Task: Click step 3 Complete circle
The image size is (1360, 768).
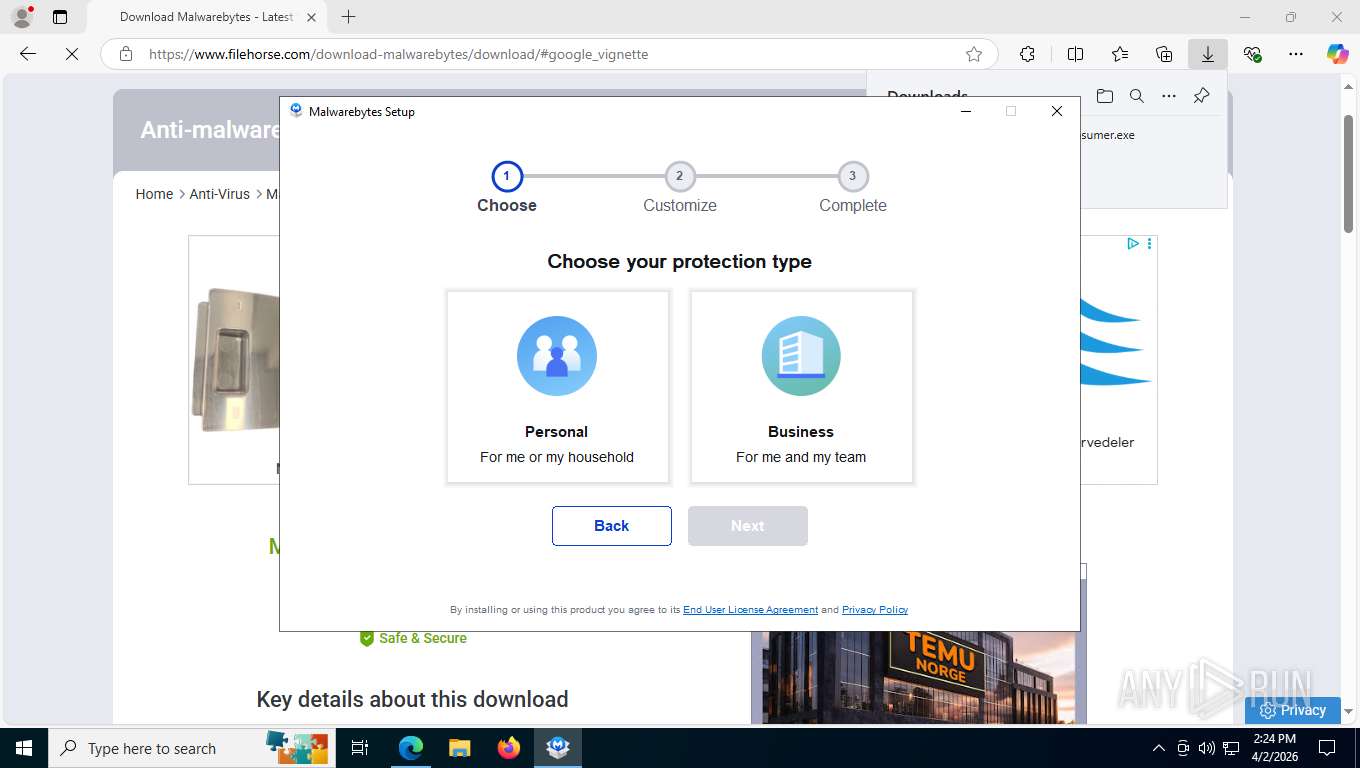Action: pyautogui.click(x=853, y=176)
